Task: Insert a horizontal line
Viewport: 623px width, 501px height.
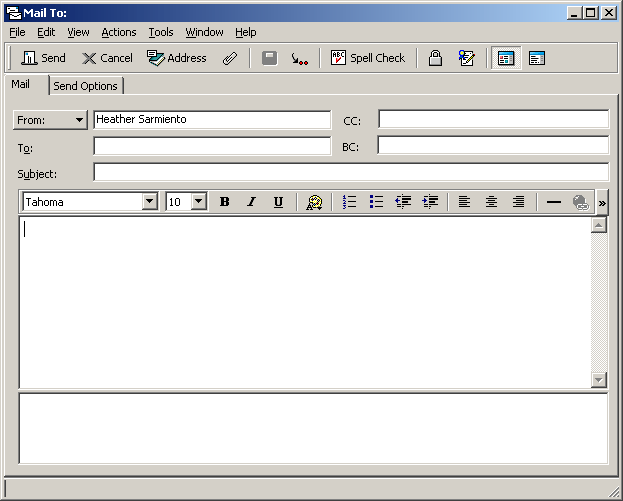Action: click(553, 202)
